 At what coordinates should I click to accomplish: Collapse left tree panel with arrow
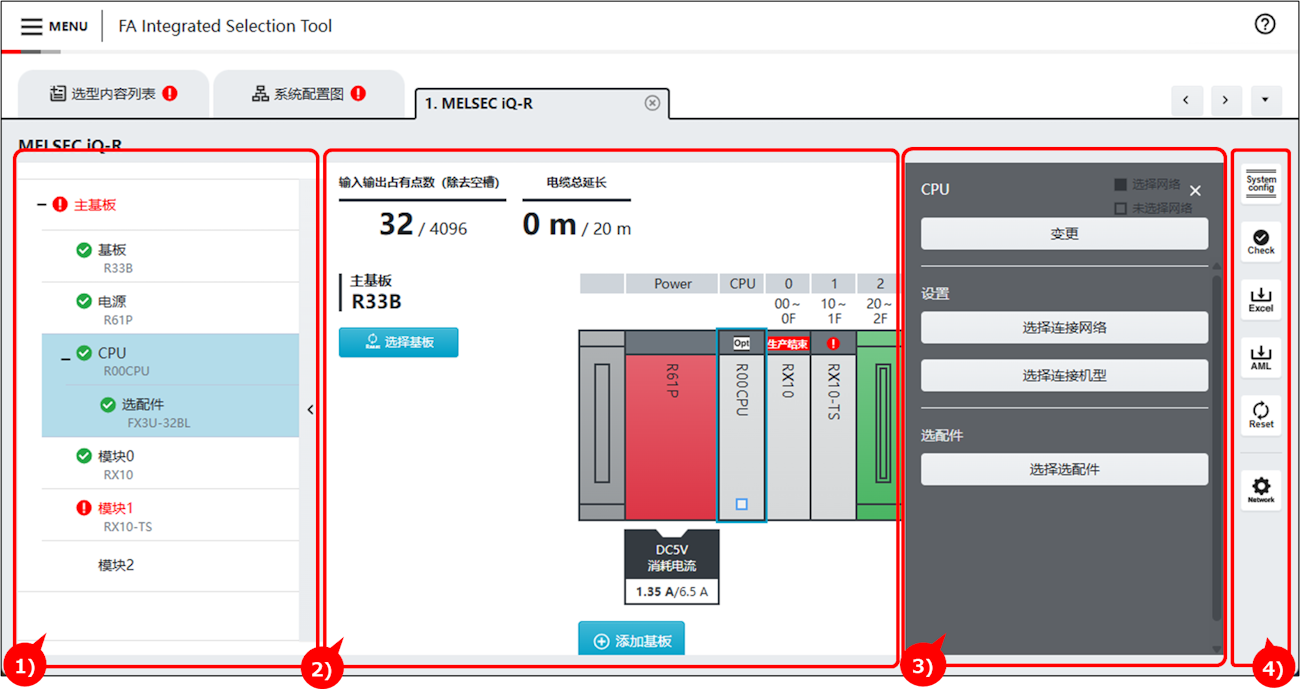[310, 409]
